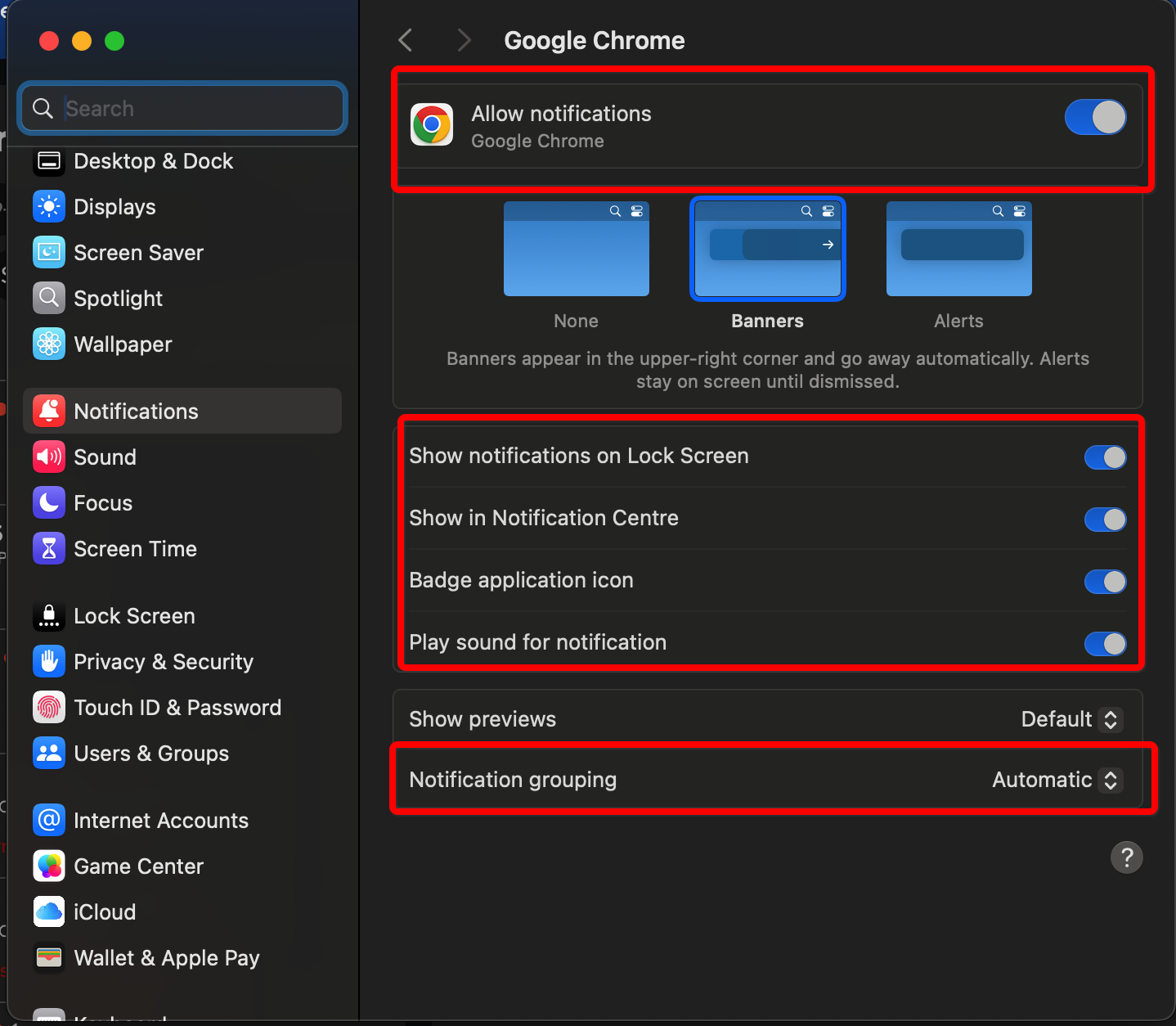This screenshot has height=1026, width=1176.
Task: Turn off Badge application icon switch
Action: click(1105, 582)
